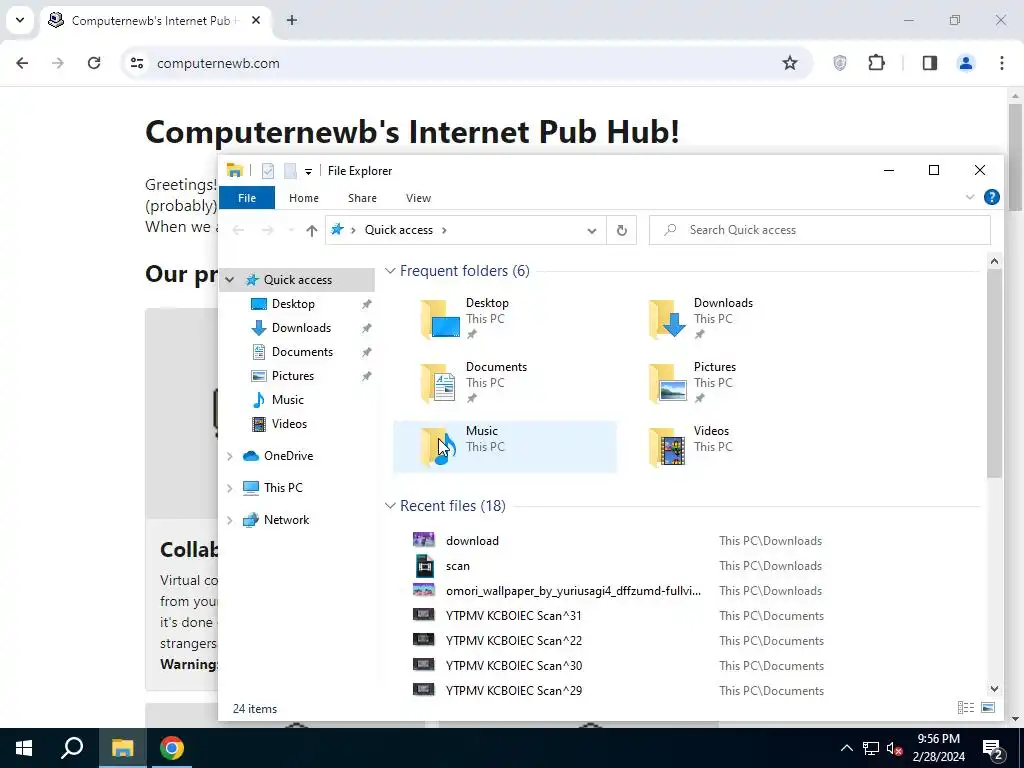Image resolution: width=1024 pixels, height=768 pixels.
Task: Select the Music folder in Frequent folders
Action: coord(505,447)
